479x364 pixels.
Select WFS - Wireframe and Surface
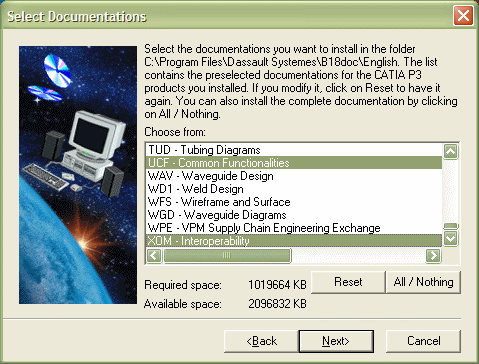[294, 202]
